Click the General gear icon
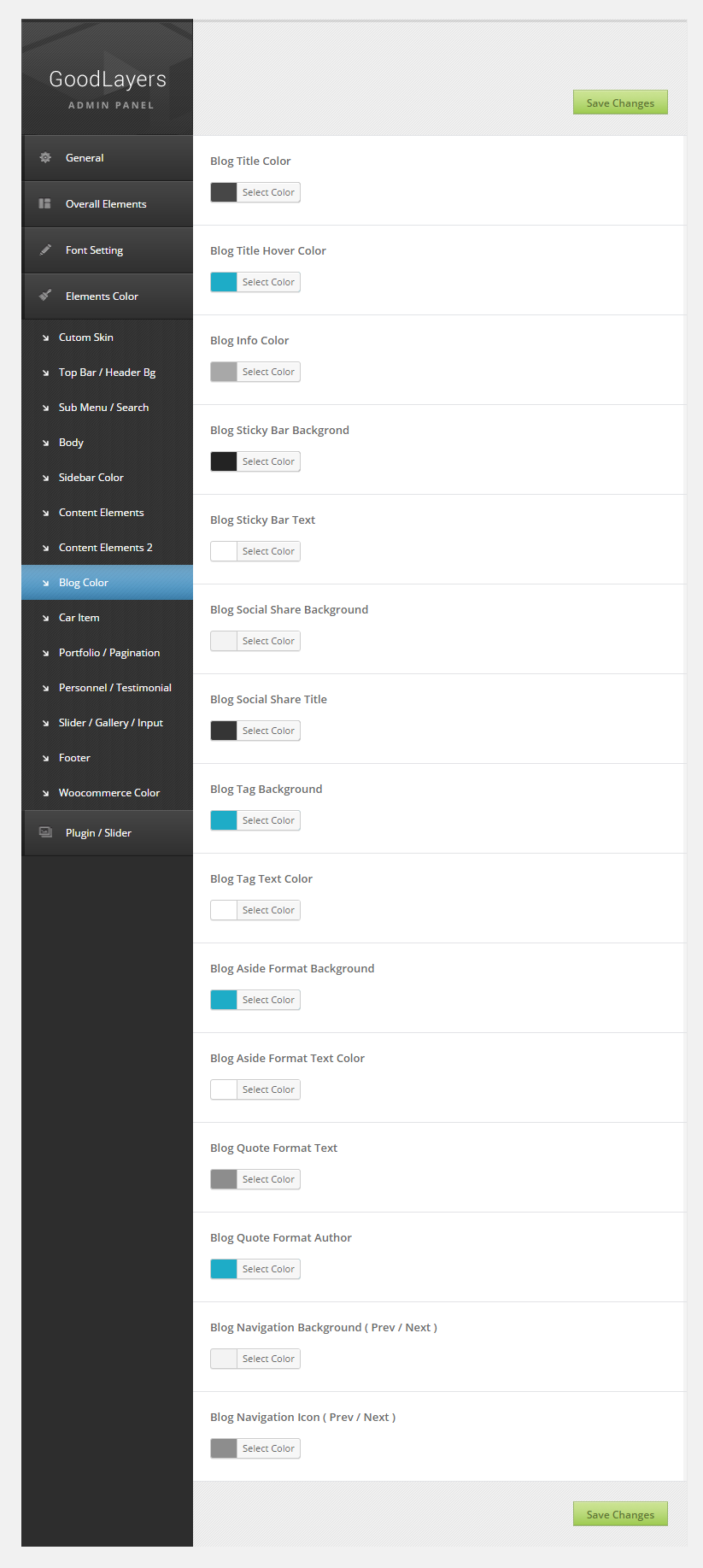Viewport: 703px width, 1568px height. tap(45, 158)
